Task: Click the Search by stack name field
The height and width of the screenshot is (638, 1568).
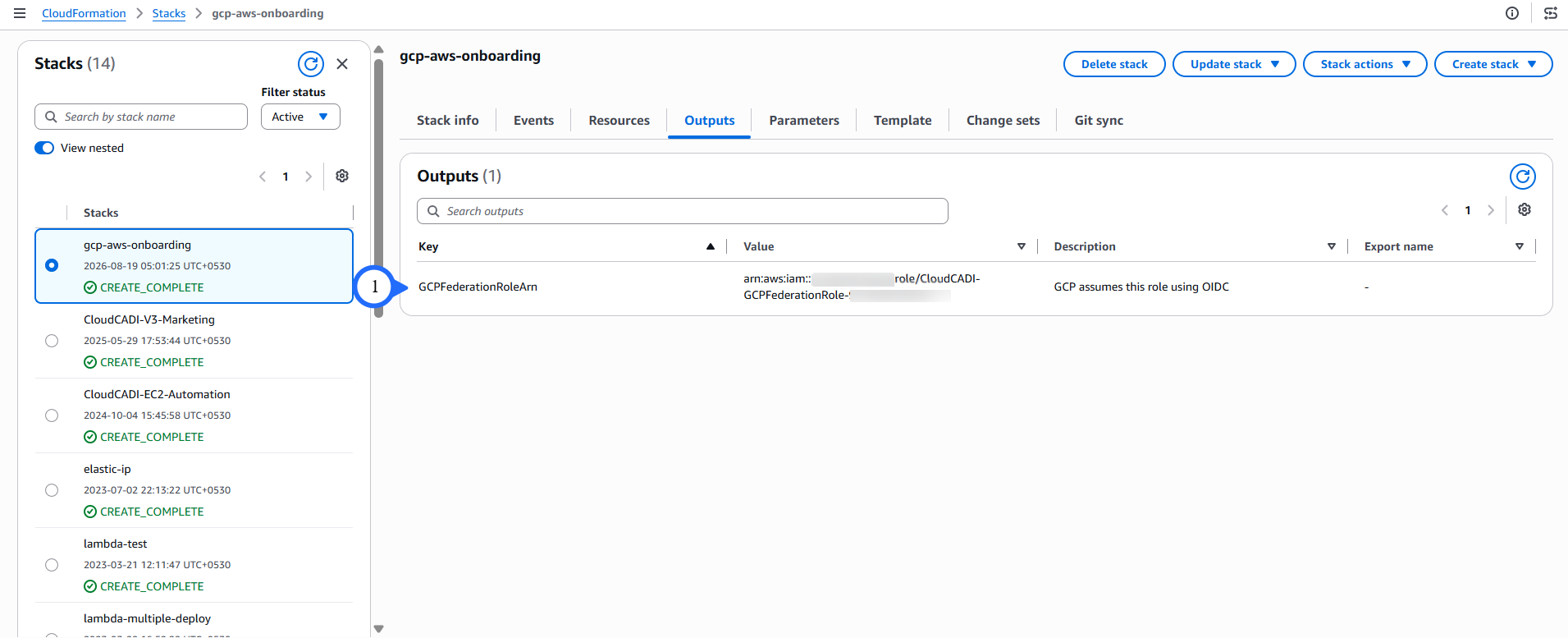Action: 141,117
